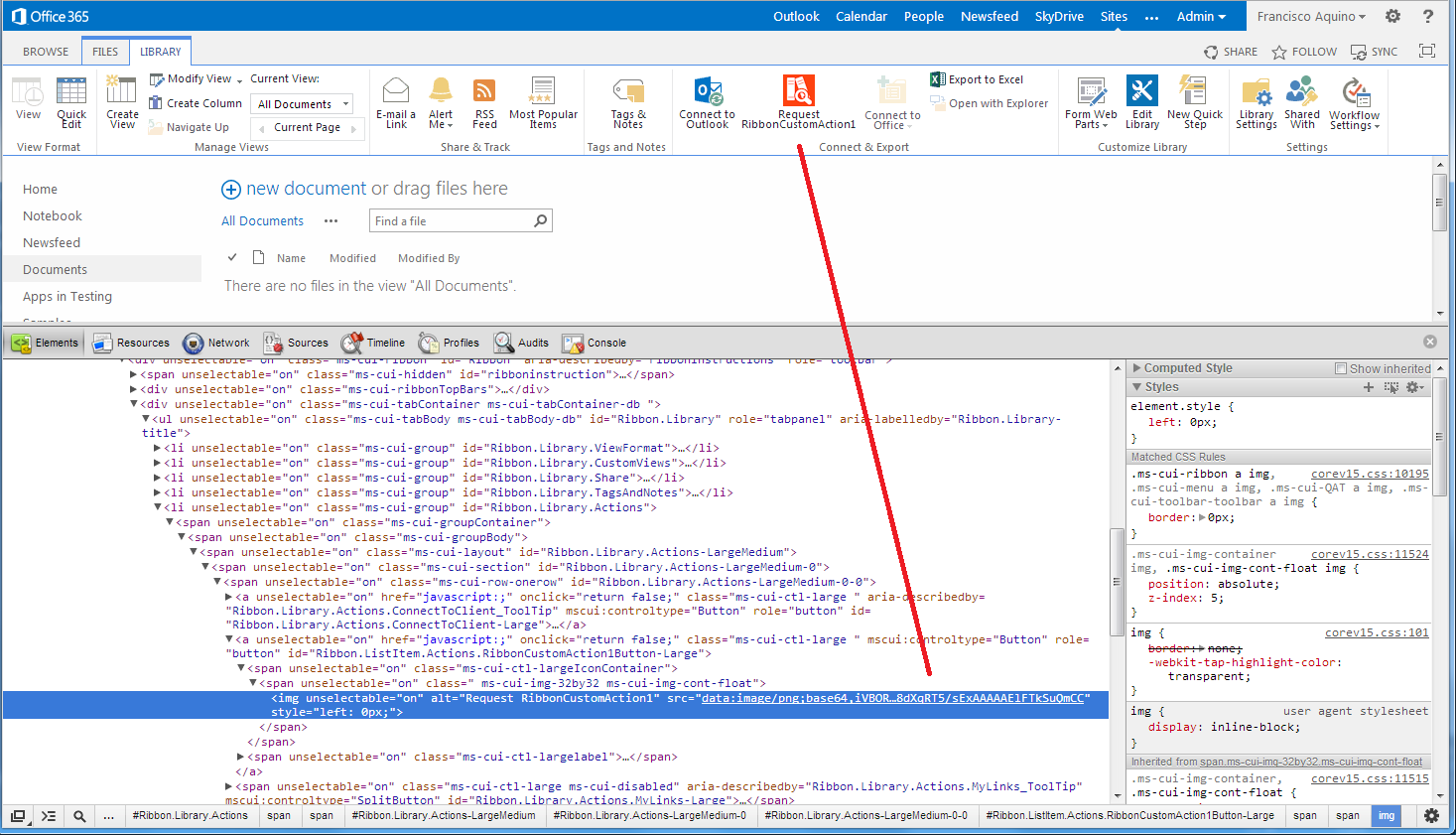Select the Quick Edit ribbon icon

pos(71,90)
